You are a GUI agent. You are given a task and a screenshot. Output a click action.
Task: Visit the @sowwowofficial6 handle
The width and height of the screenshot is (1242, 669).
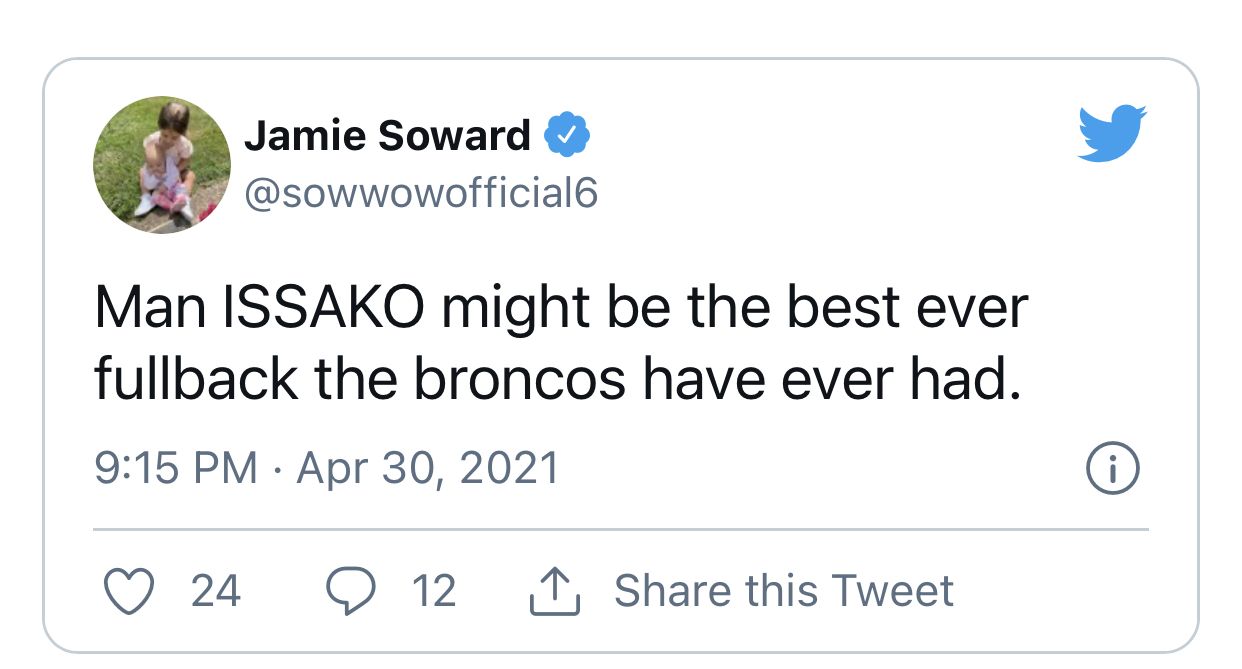[x=420, y=192]
